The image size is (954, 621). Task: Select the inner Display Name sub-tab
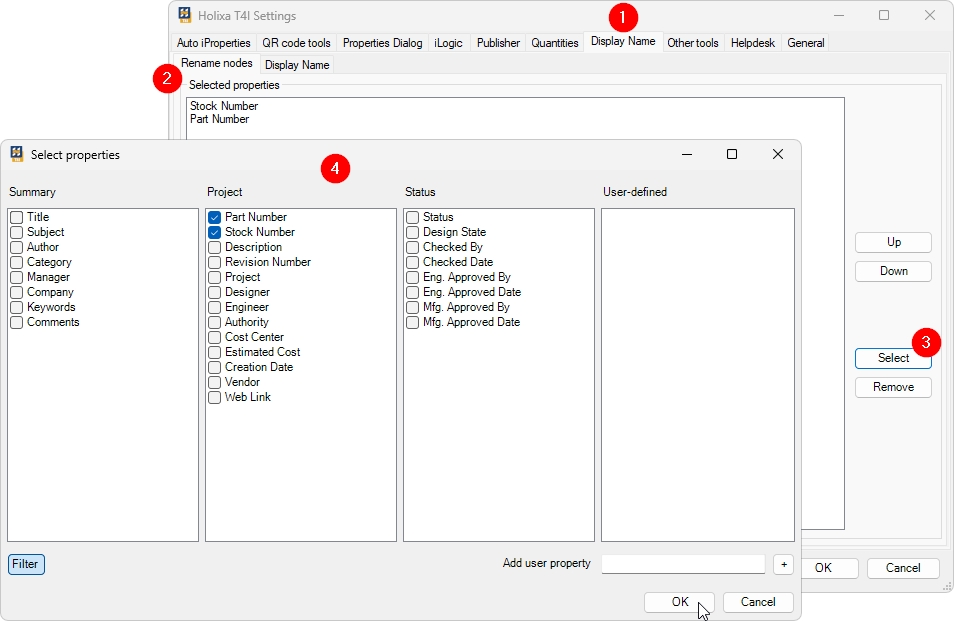tap(297, 65)
